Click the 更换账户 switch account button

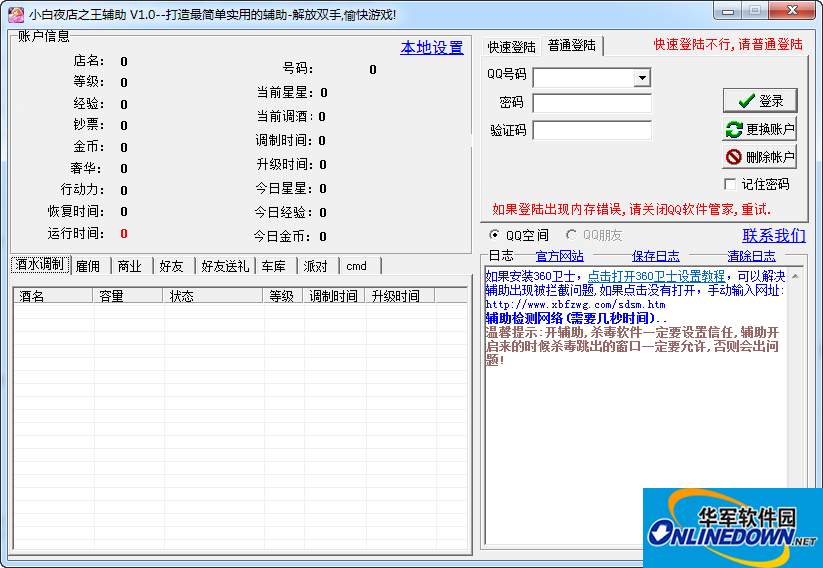pyautogui.click(x=760, y=129)
